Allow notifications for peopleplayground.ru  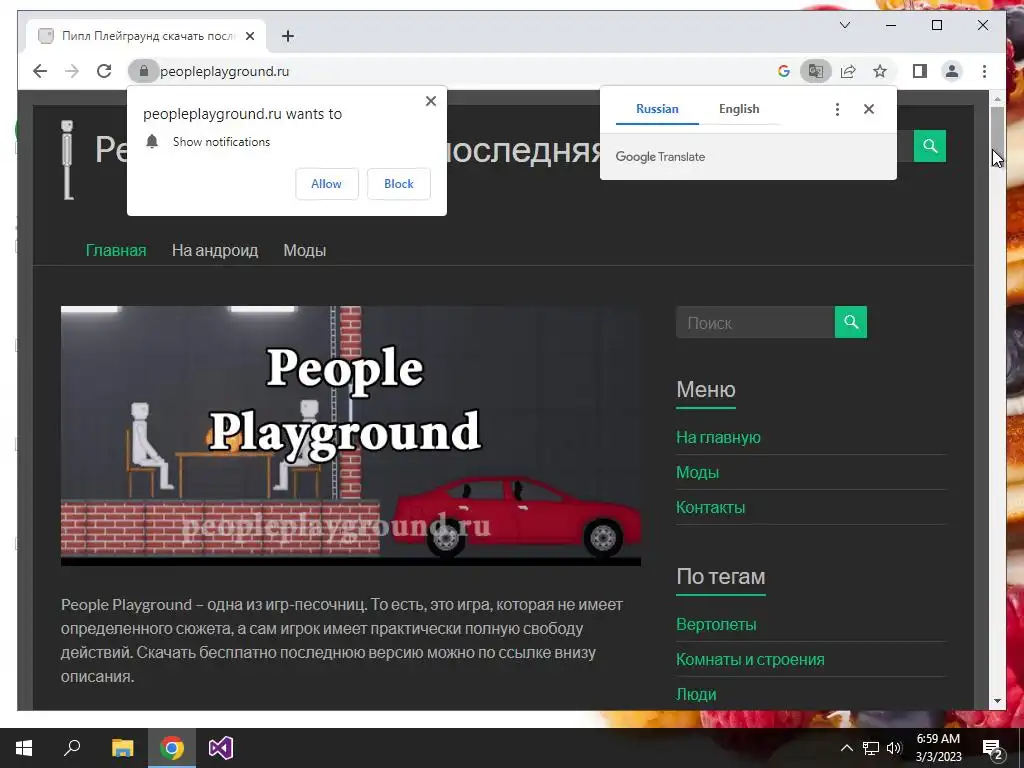click(x=327, y=184)
